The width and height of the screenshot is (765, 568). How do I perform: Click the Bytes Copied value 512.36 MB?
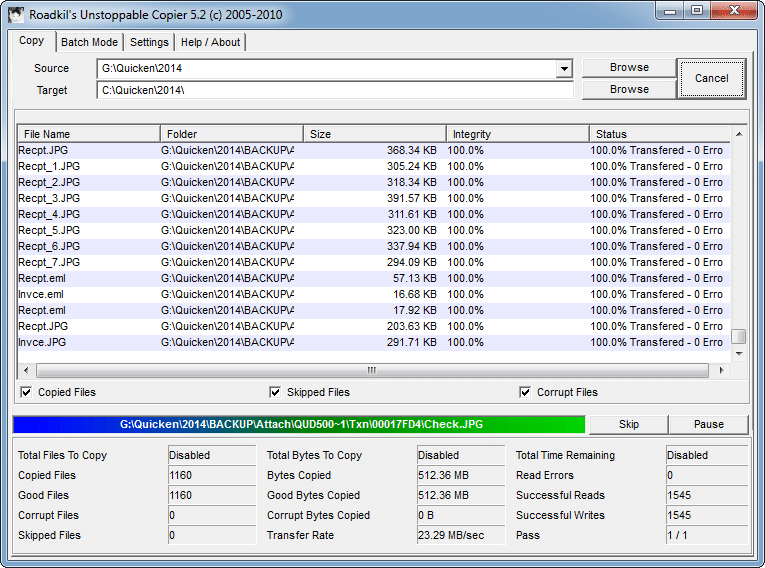coord(461,475)
